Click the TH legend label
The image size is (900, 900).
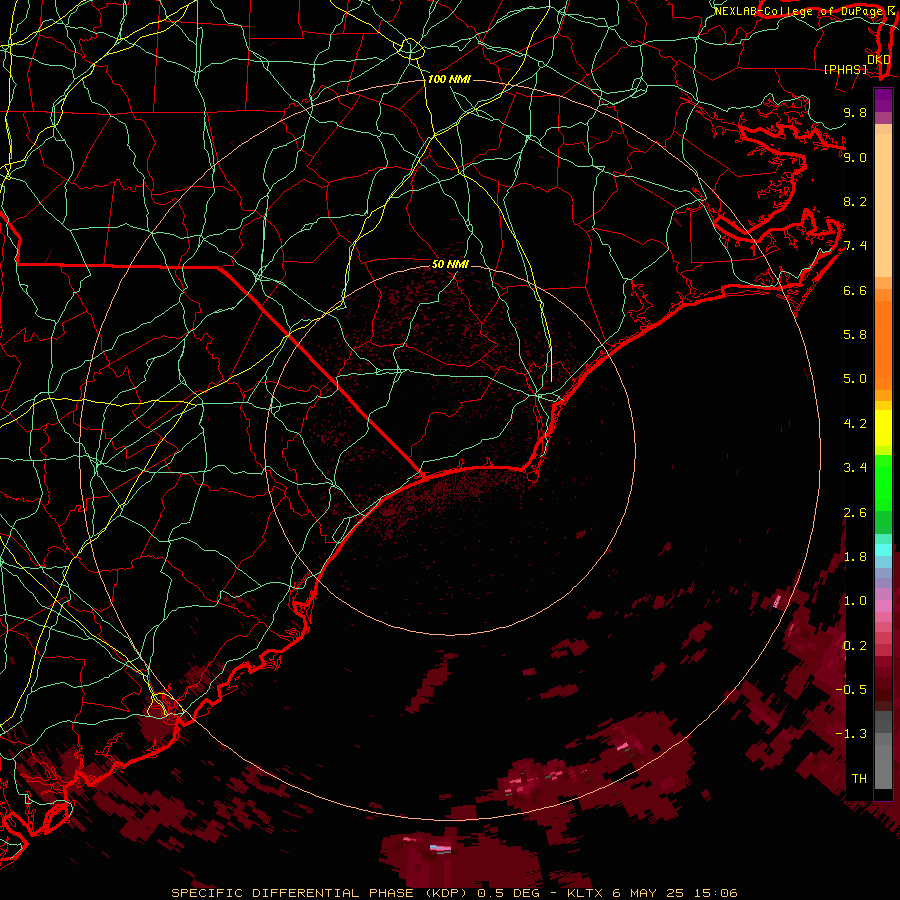point(859,778)
